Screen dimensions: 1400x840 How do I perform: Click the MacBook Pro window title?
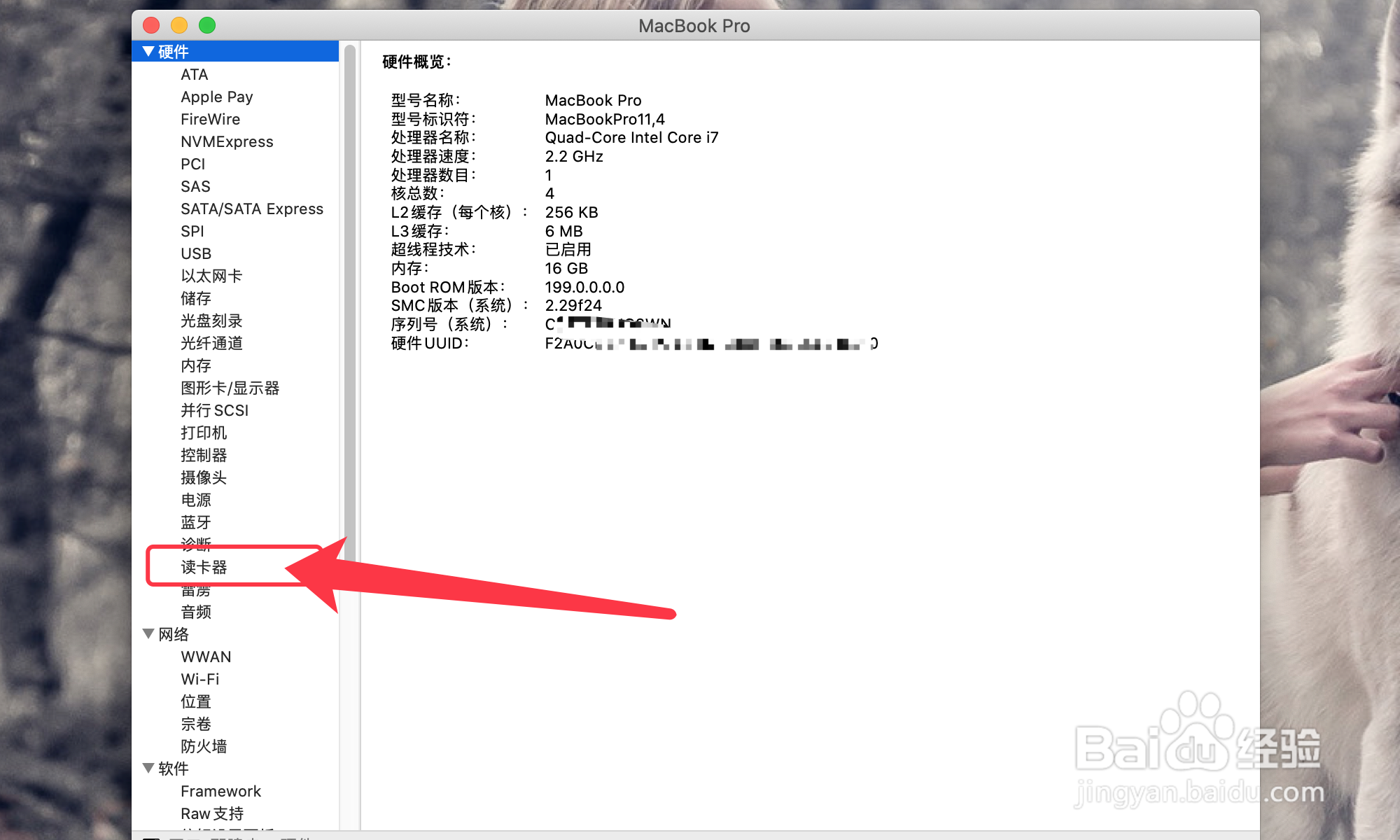coord(694,26)
